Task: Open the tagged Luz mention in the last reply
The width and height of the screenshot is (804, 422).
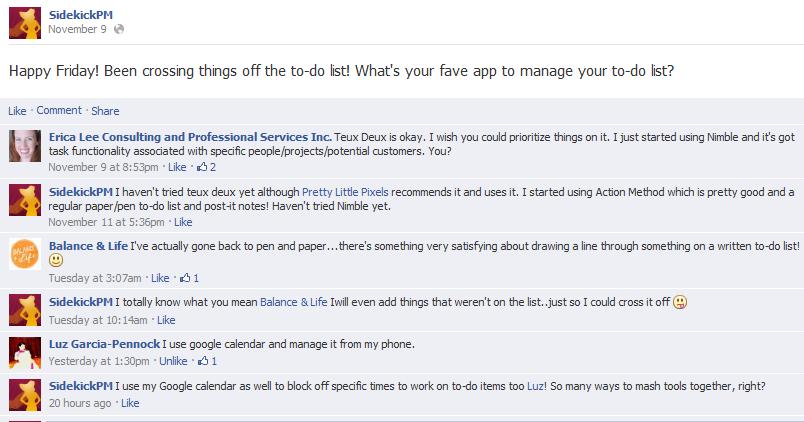Action: 536,386
